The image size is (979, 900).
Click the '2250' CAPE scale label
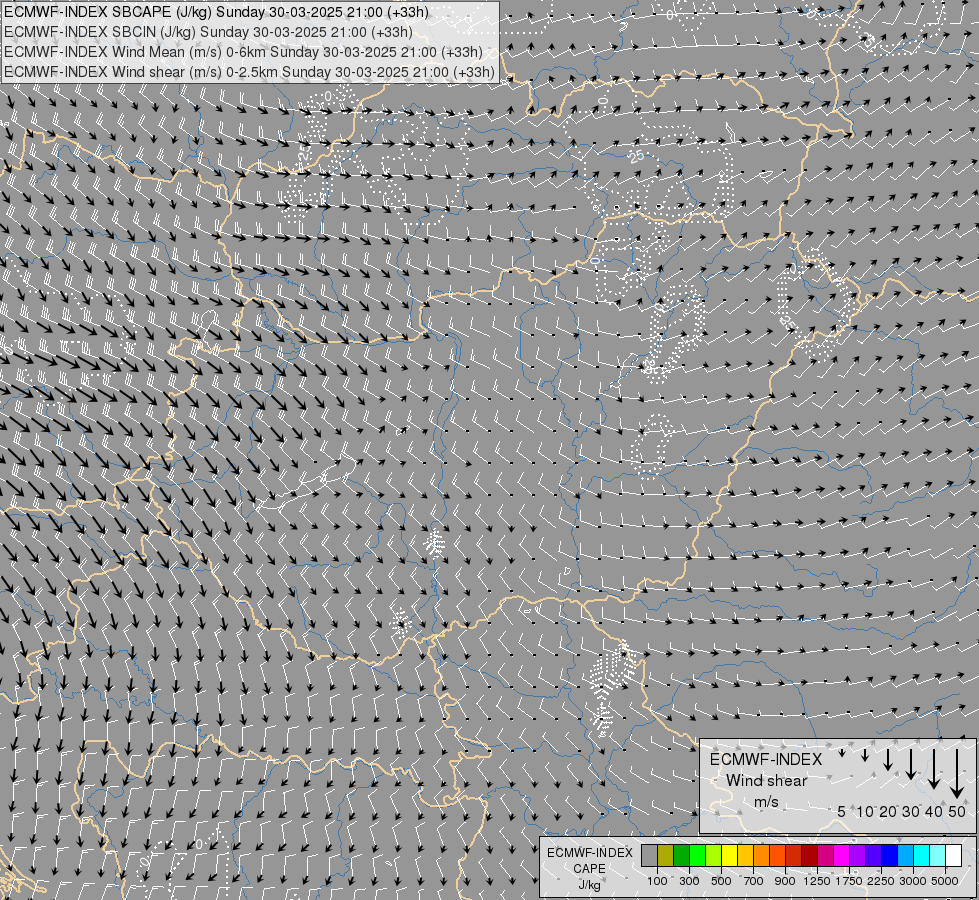click(881, 881)
